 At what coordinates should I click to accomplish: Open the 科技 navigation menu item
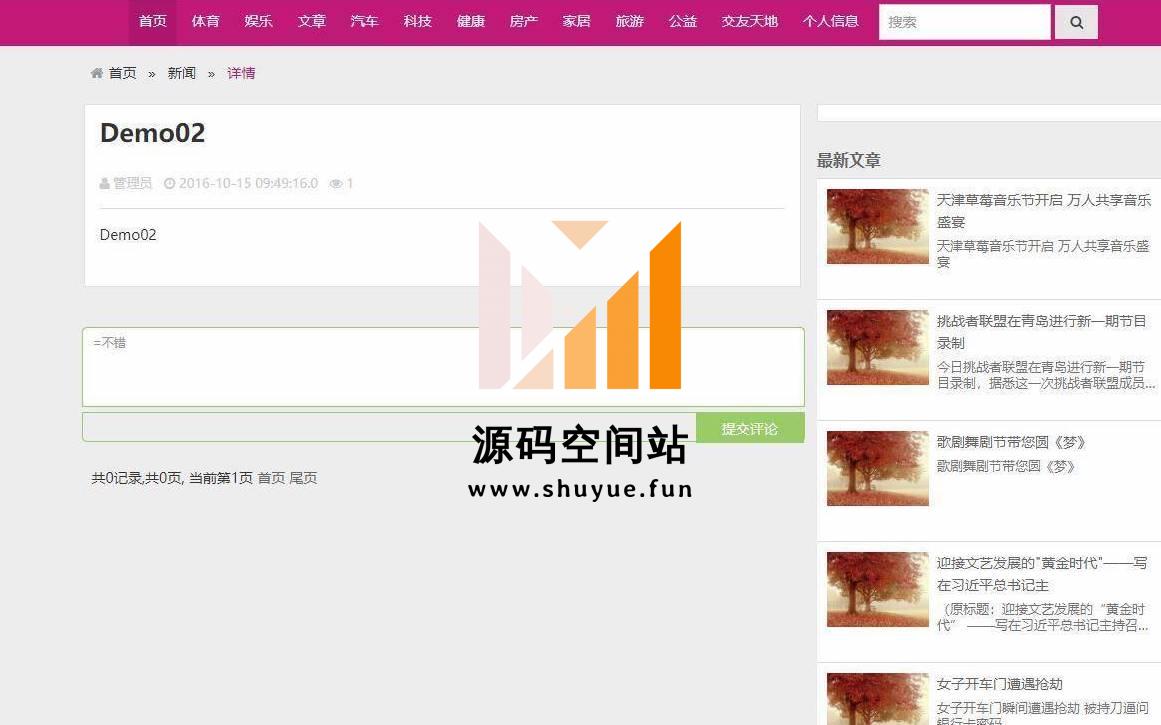tap(417, 21)
